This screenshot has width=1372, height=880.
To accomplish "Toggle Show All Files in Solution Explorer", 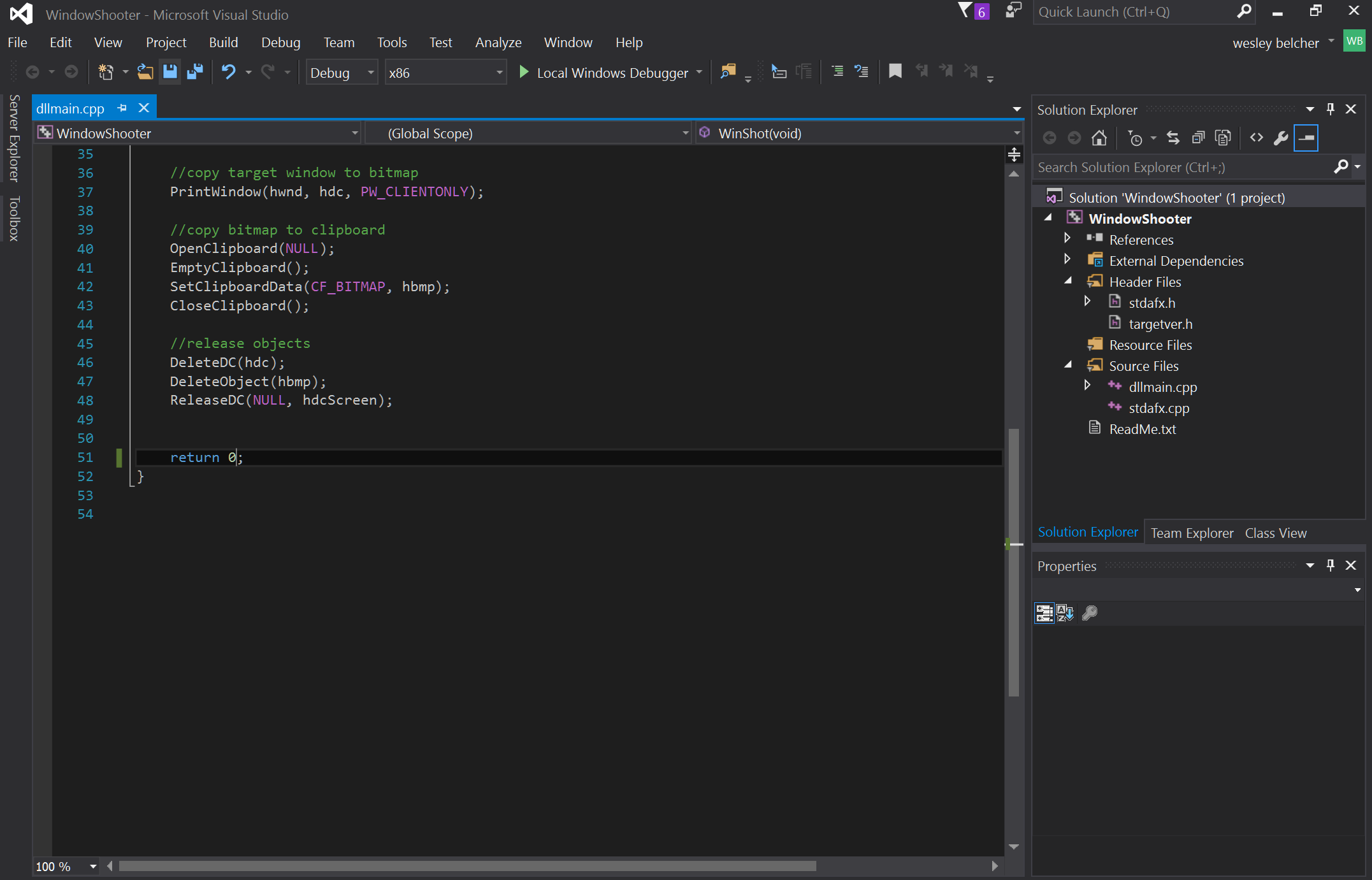I will (x=1222, y=138).
